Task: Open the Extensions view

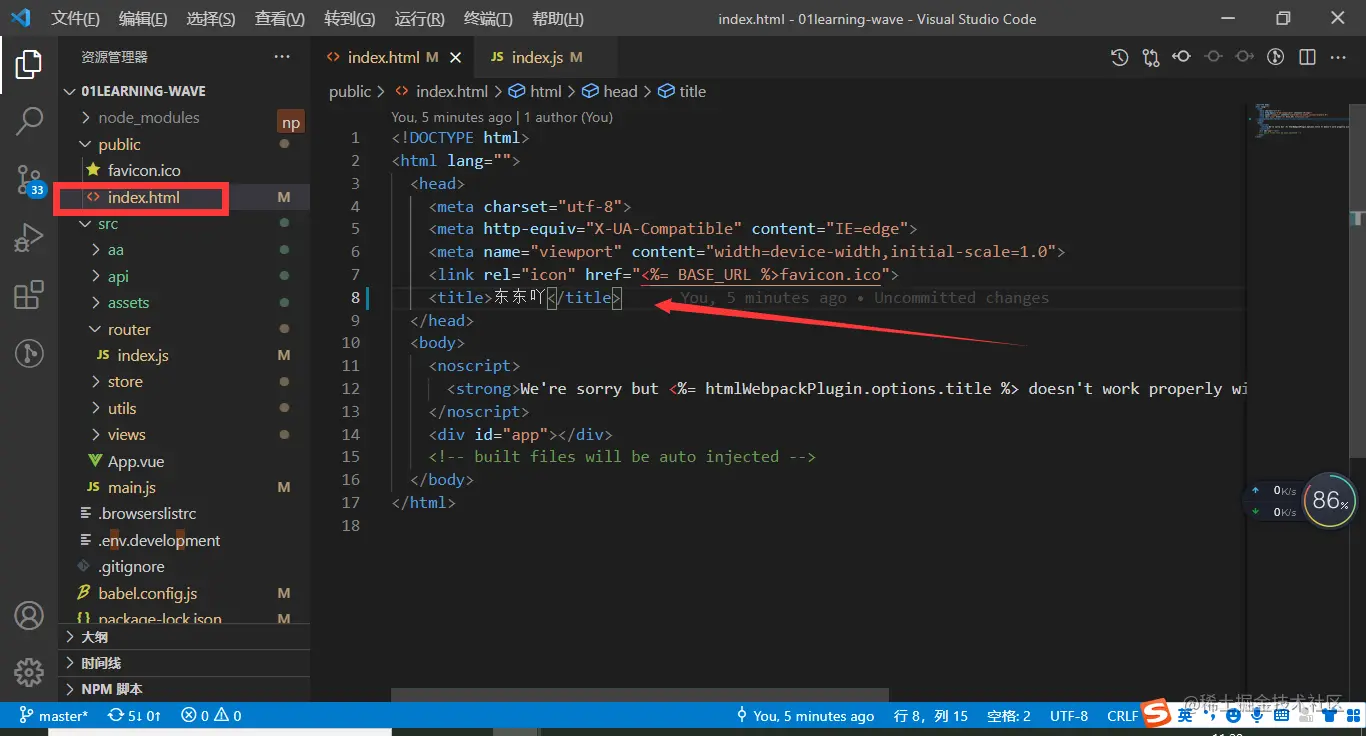Action: [x=29, y=295]
